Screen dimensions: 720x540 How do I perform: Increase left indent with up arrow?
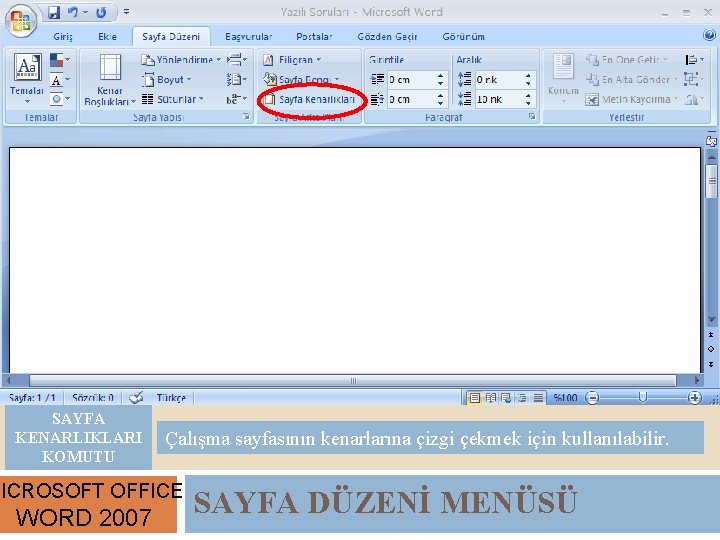point(440,76)
